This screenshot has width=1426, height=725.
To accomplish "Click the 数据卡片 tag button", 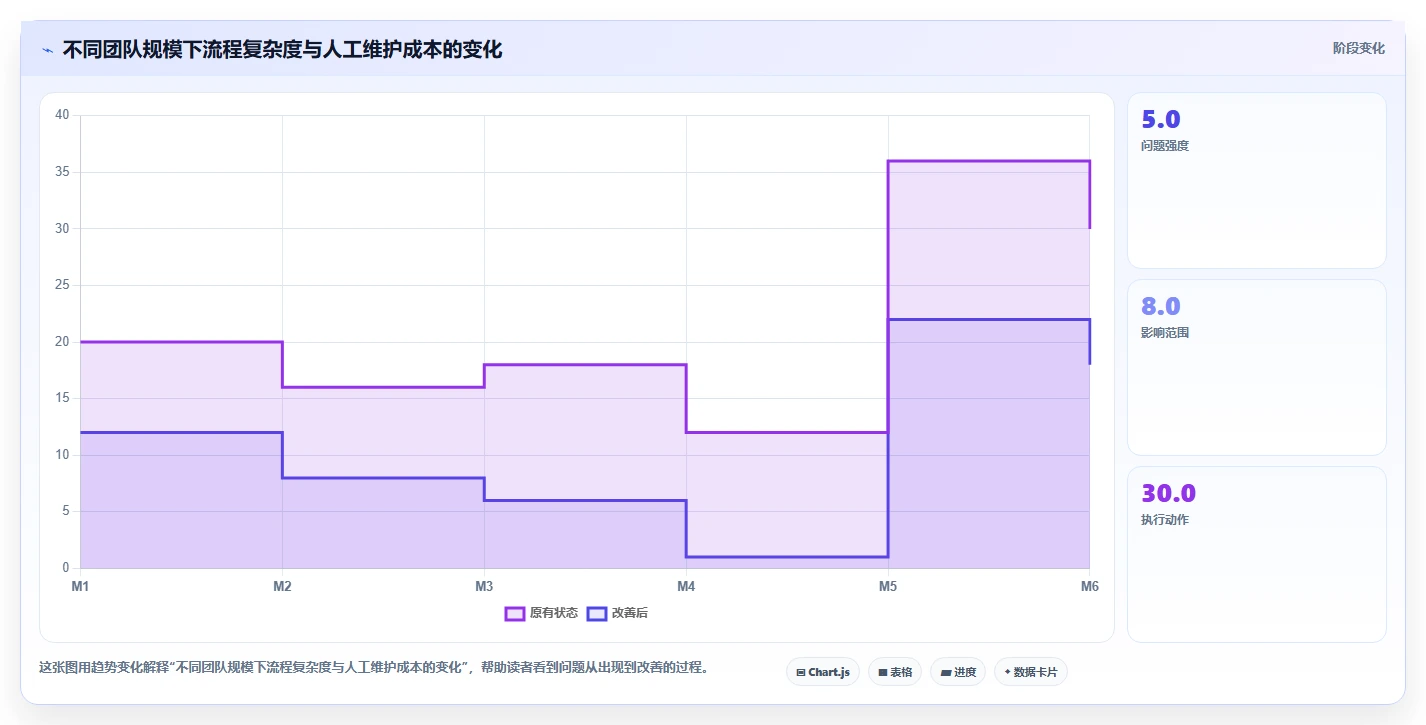I will click(1030, 672).
